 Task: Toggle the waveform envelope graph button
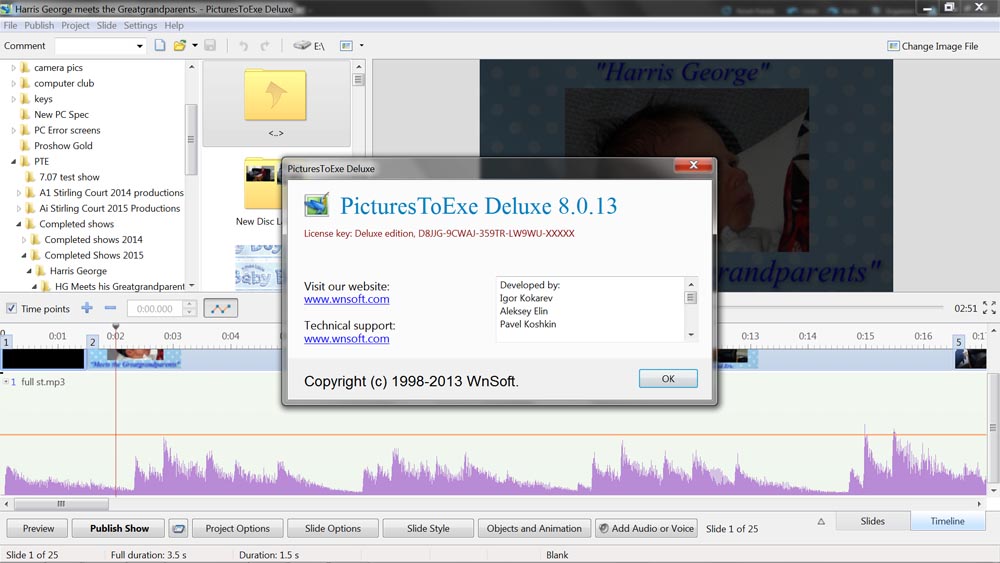221,309
